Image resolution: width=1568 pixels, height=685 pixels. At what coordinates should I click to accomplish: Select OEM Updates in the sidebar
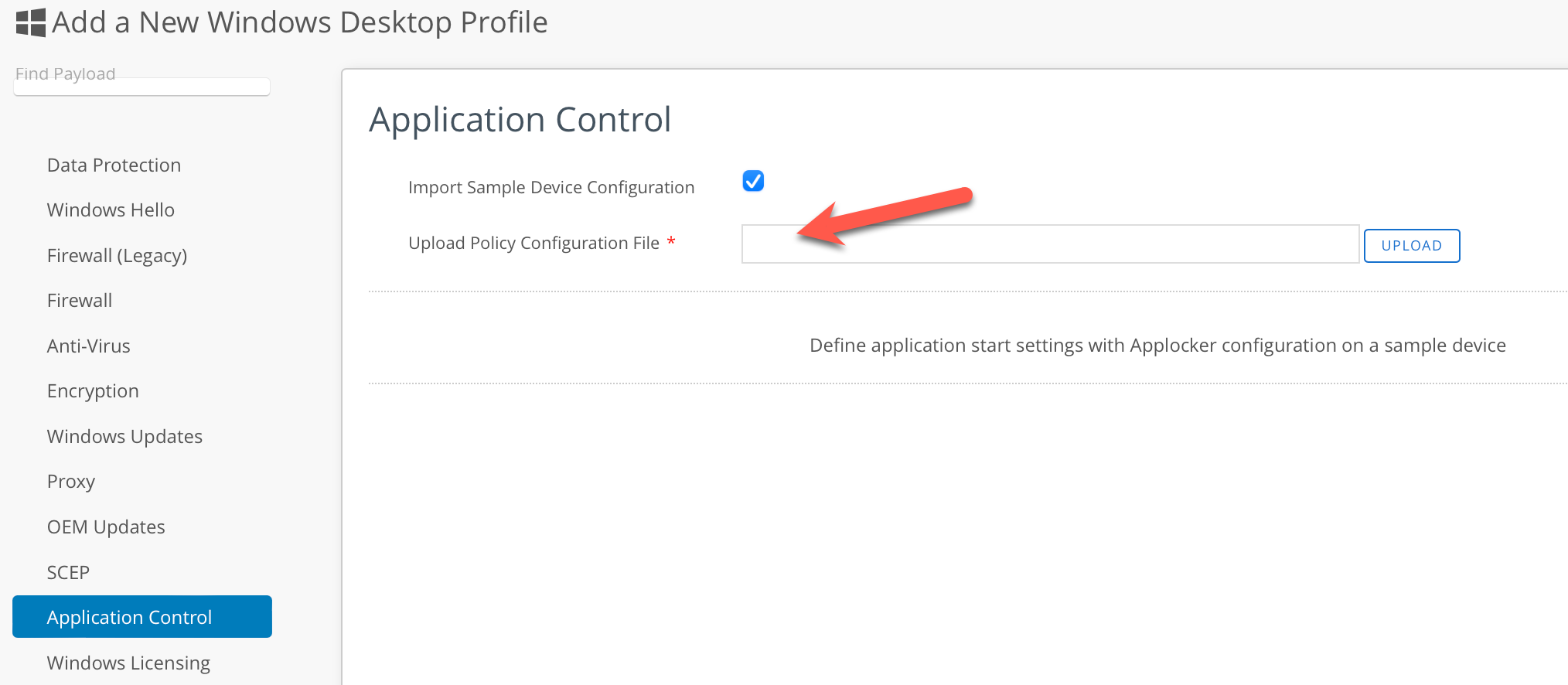[x=106, y=527]
